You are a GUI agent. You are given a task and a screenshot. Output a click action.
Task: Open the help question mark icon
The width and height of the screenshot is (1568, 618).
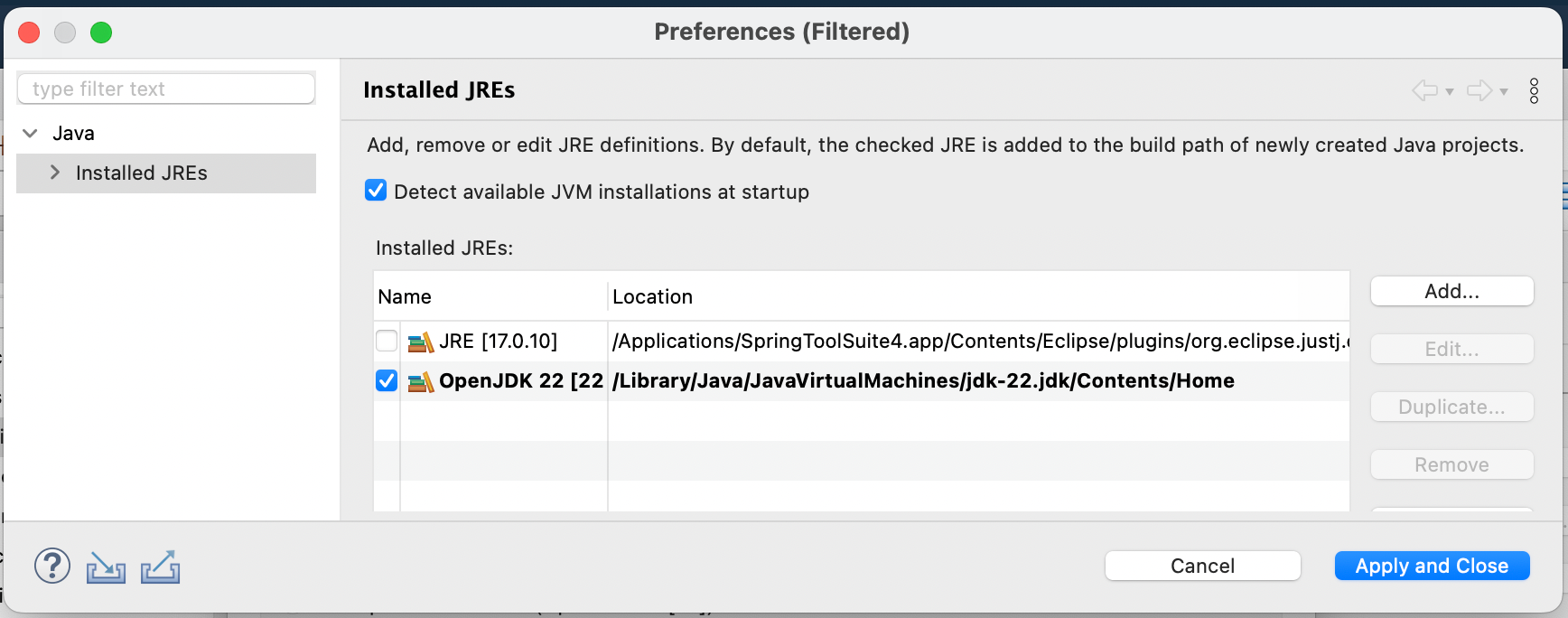click(52, 566)
